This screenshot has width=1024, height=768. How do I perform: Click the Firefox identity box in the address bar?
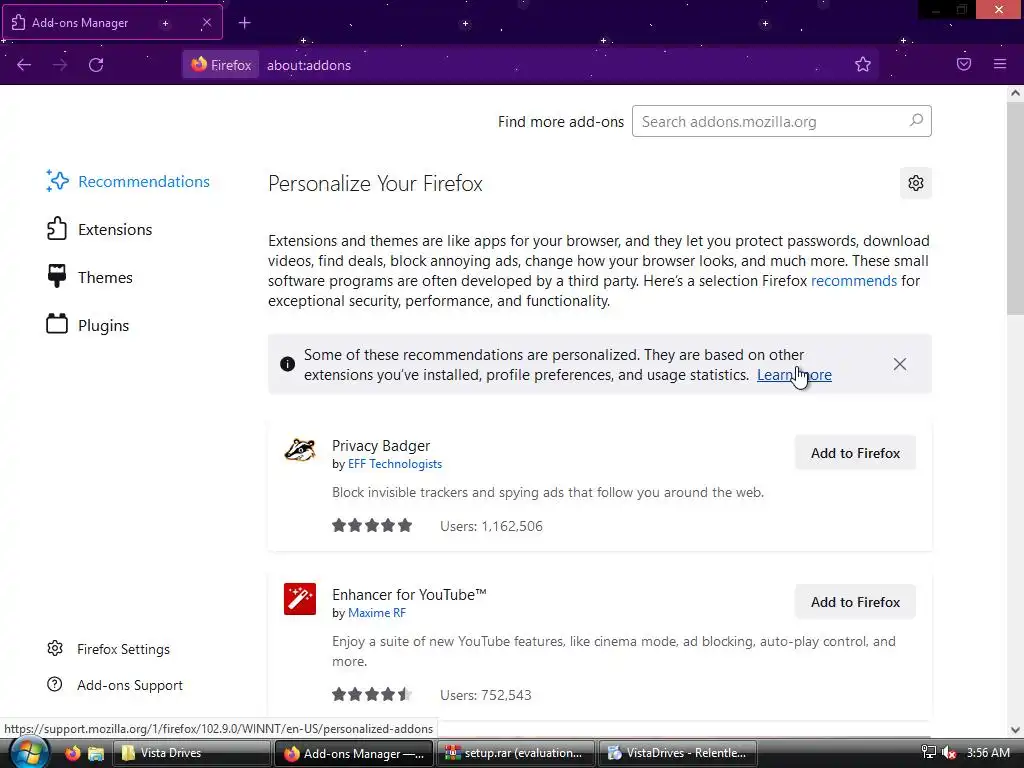pos(221,65)
